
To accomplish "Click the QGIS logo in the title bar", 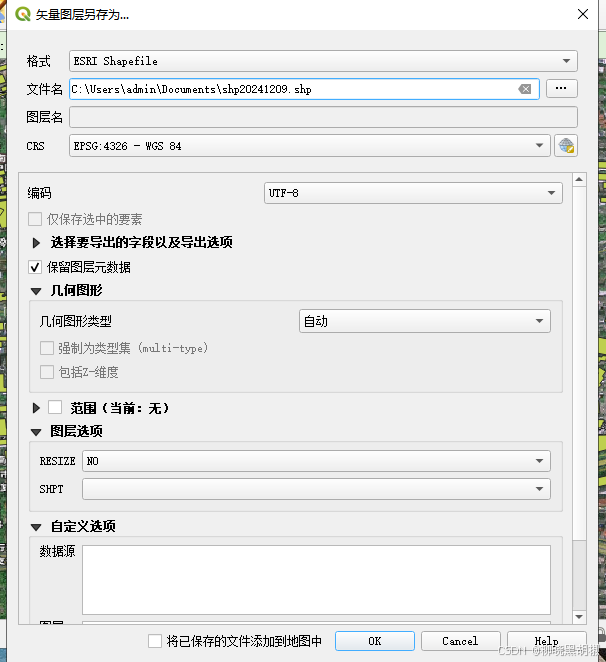I will [23, 14].
